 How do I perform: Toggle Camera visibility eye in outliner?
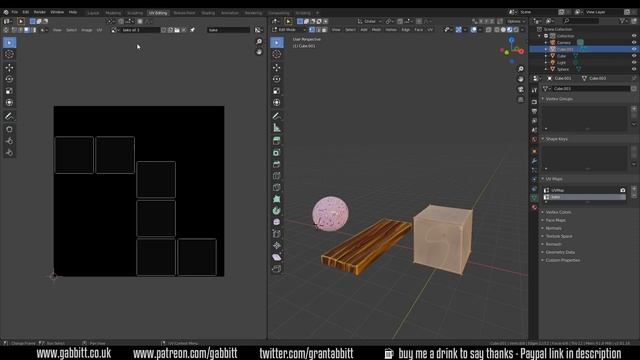(x=634, y=42)
